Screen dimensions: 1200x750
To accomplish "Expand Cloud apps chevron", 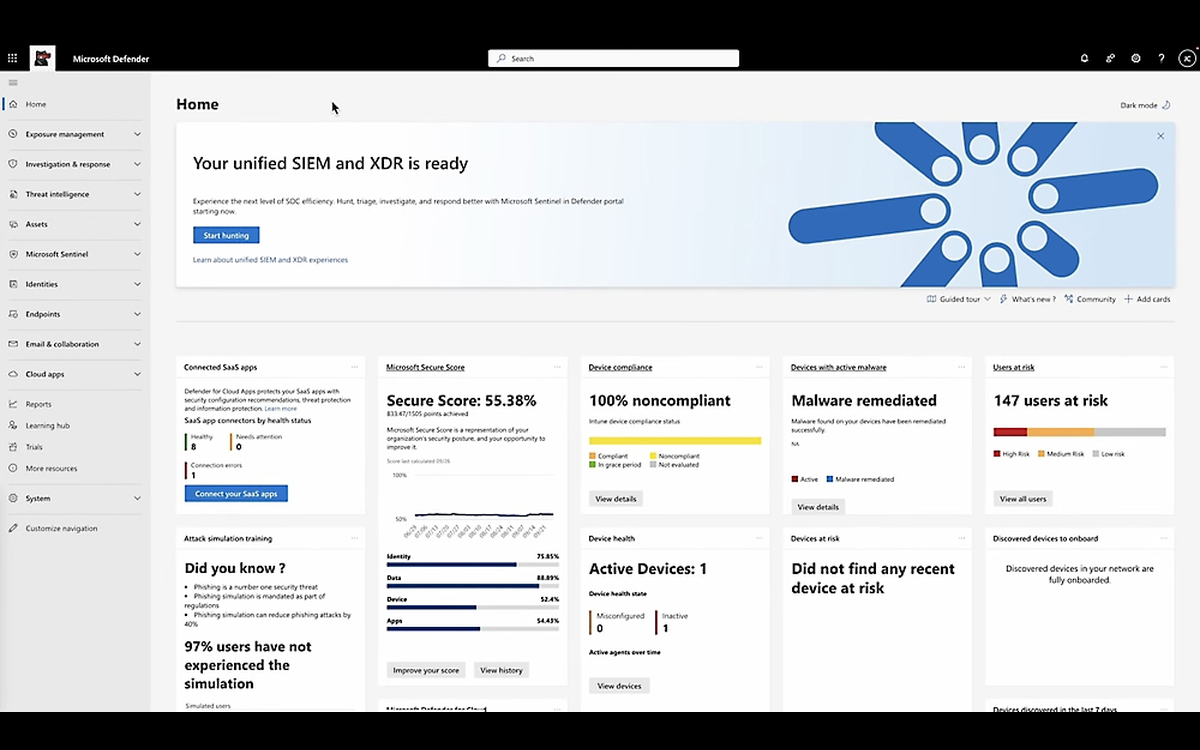I will pyautogui.click(x=137, y=374).
